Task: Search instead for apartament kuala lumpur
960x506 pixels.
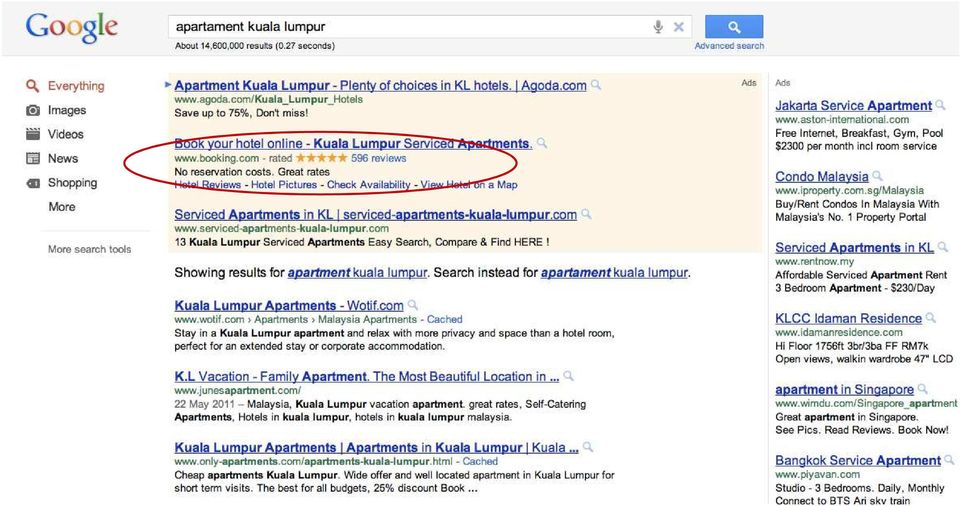Action: point(614,273)
